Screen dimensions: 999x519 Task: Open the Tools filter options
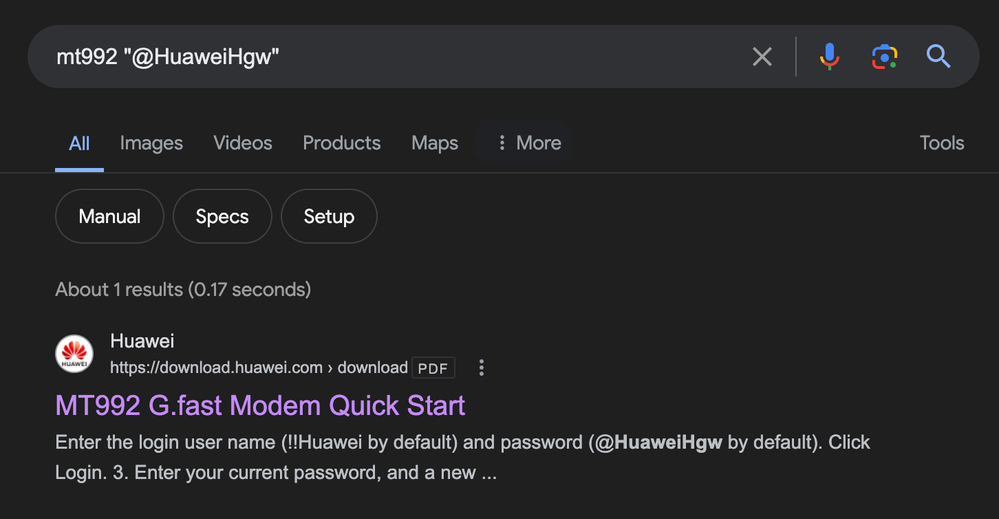(941, 143)
